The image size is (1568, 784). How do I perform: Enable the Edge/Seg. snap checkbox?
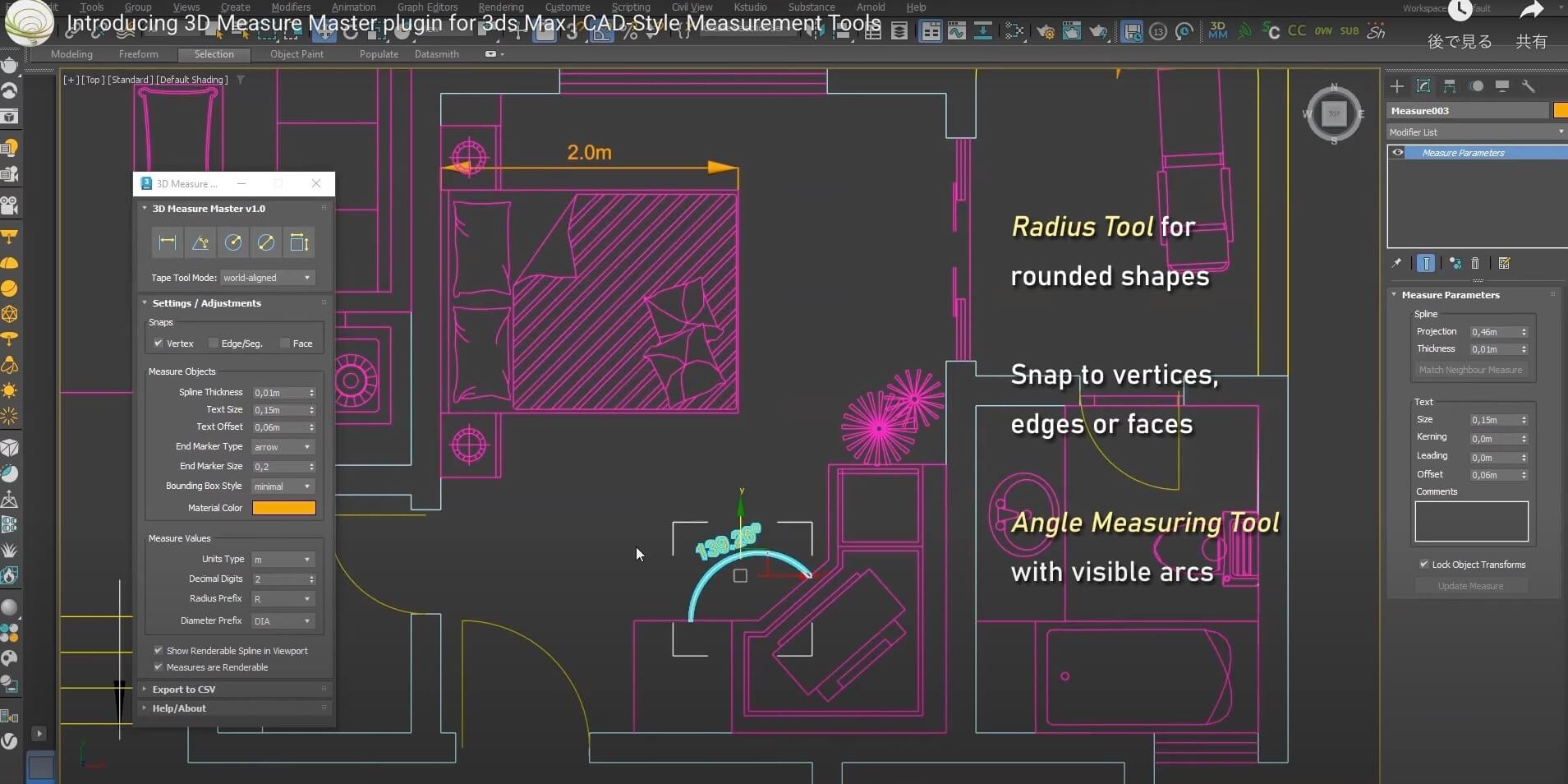pyautogui.click(x=214, y=344)
